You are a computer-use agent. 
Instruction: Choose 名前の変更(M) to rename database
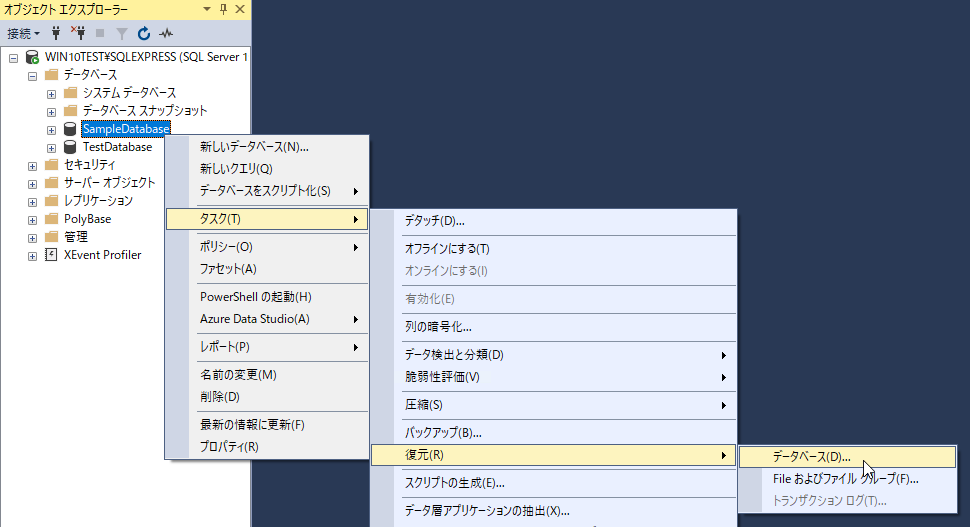267,375
